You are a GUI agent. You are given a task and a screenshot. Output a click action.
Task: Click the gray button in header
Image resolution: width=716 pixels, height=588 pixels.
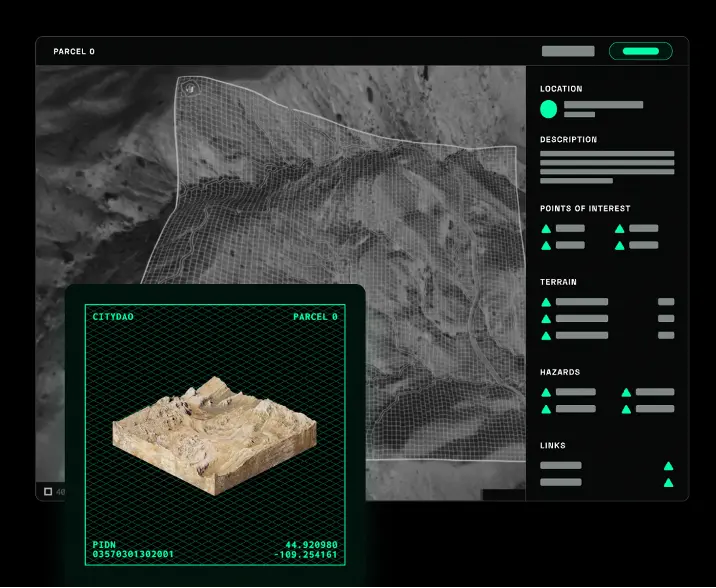click(568, 51)
